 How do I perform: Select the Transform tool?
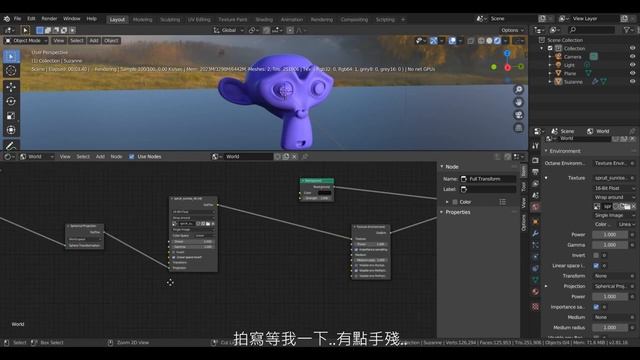click(x=11, y=130)
